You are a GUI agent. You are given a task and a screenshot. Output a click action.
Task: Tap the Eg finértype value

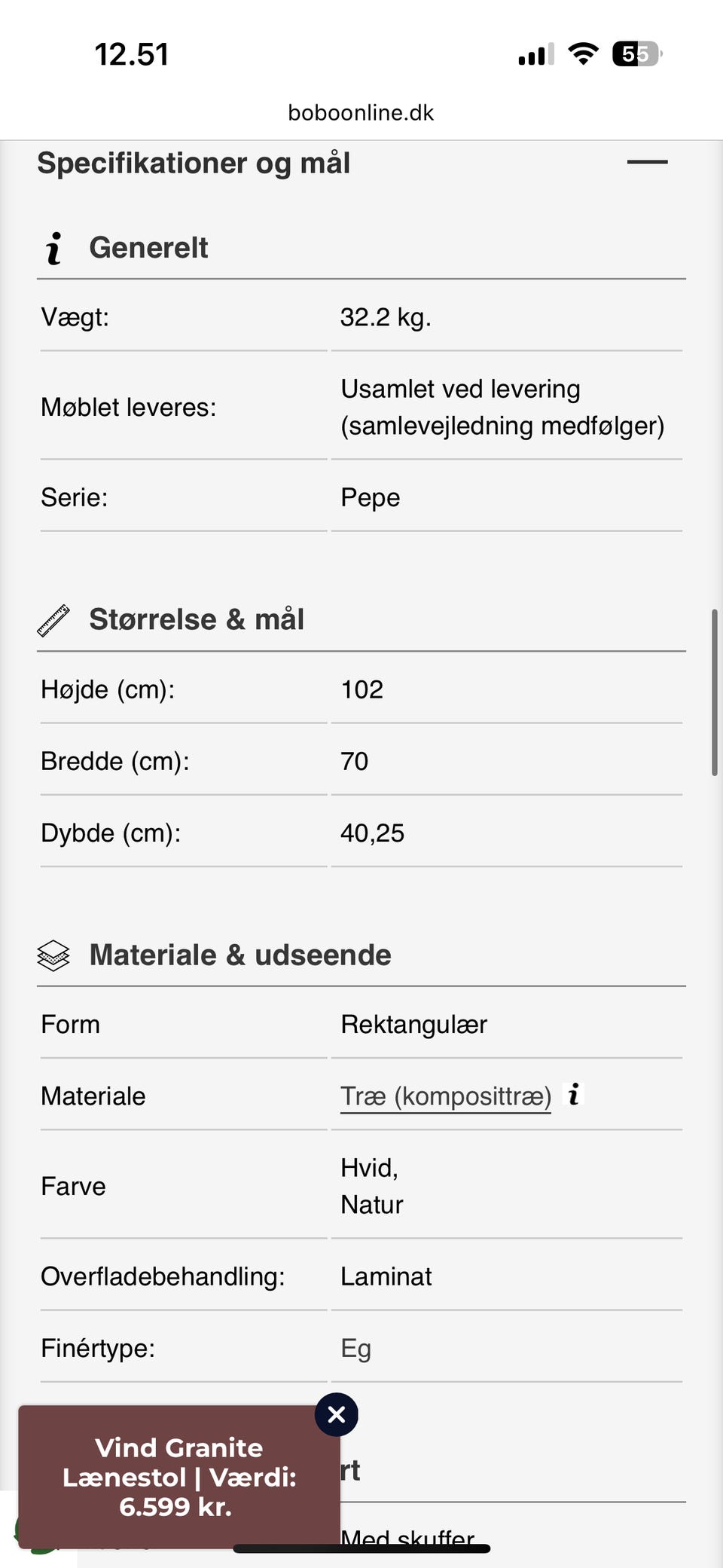pyautogui.click(x=355, y=1348)
